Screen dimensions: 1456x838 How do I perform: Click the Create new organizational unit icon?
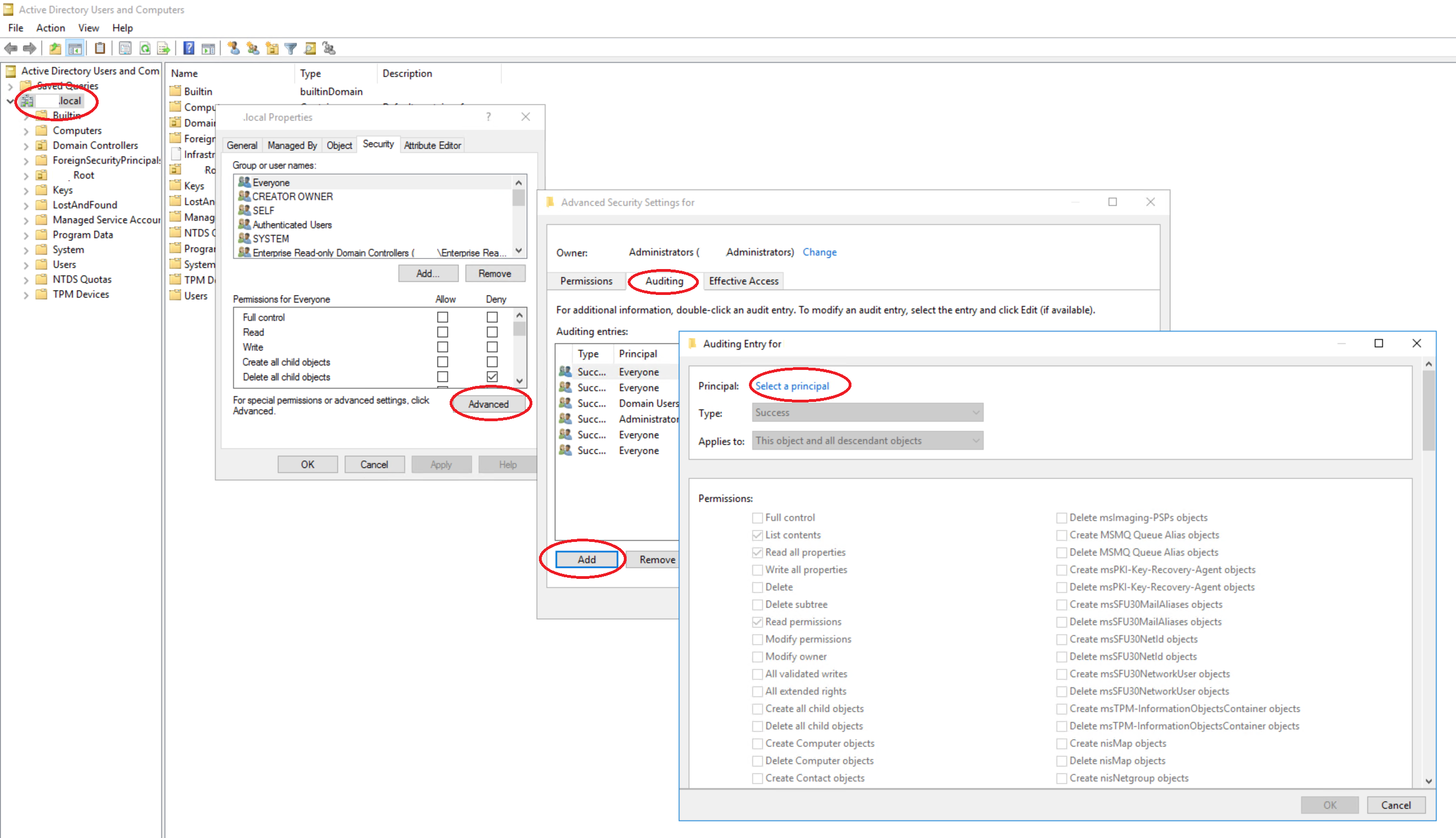tap(272, 49)
